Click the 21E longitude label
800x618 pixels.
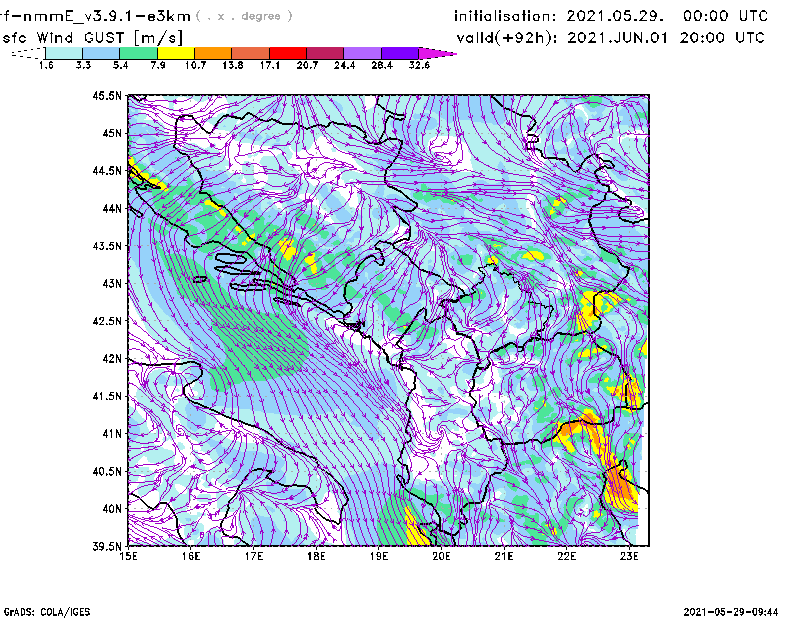504,556
